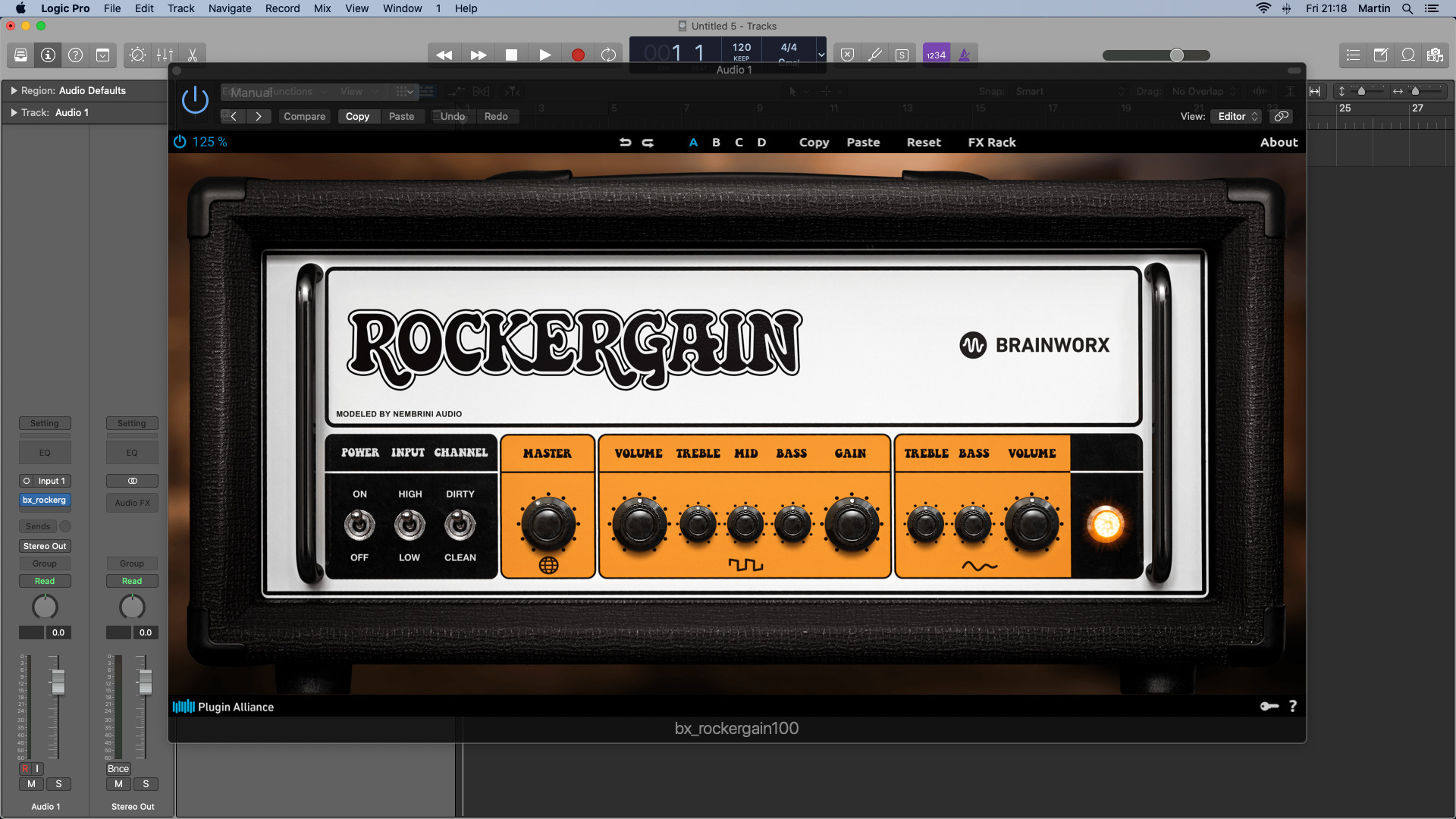Image resolution: width=1456 pixels, height=819 pixels.
Task: Open the List Editors icon
Action: [1353, 55]
